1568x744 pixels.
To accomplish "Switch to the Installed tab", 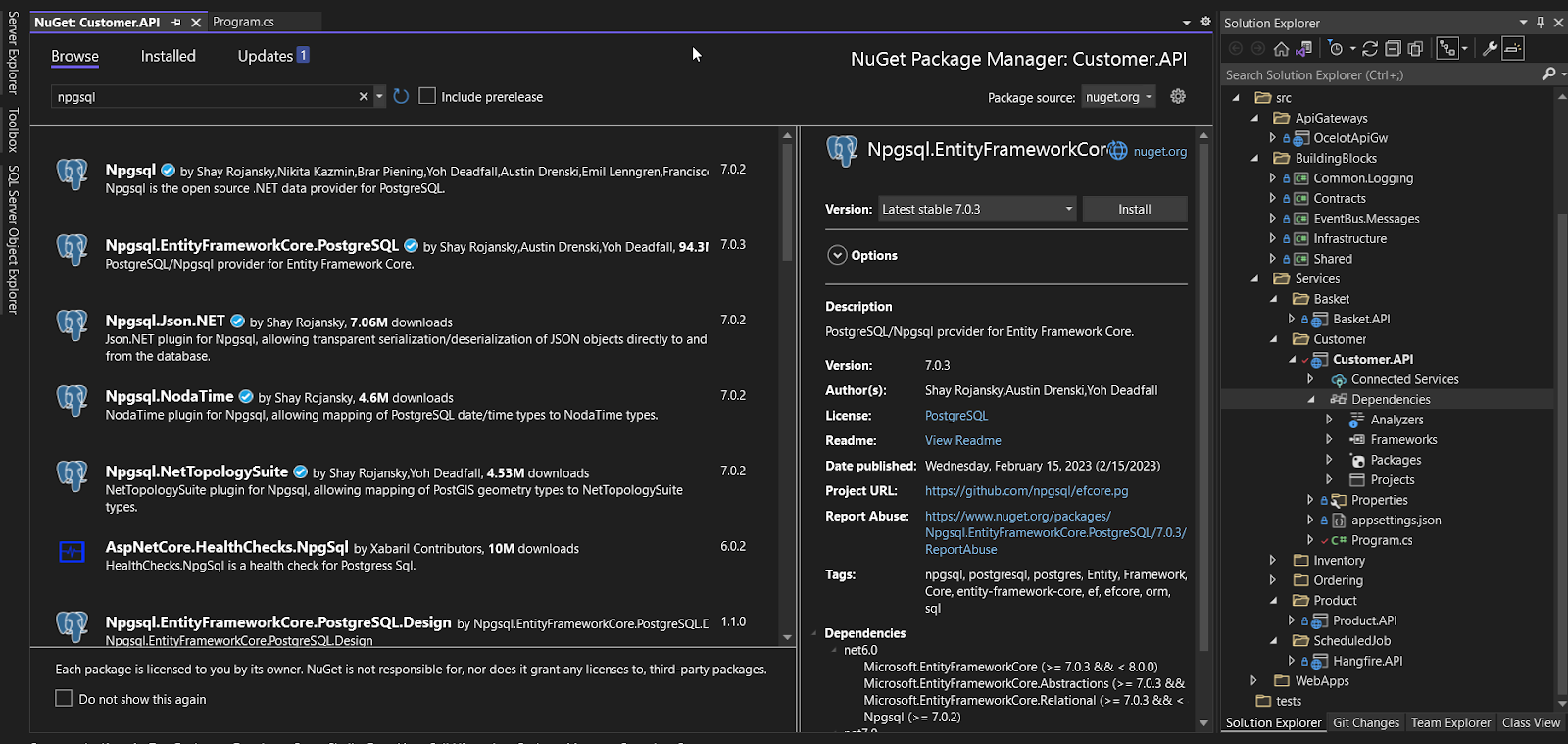I will pyautogui.click(x=168, y=56).
